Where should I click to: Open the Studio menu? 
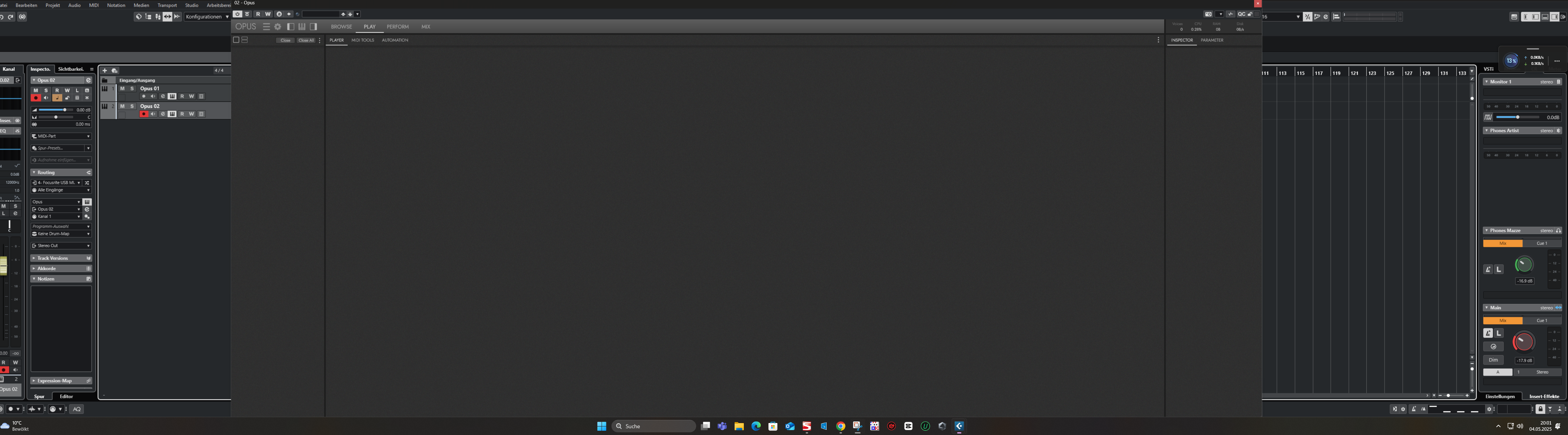pyautogui.click(x=192, y=6)
